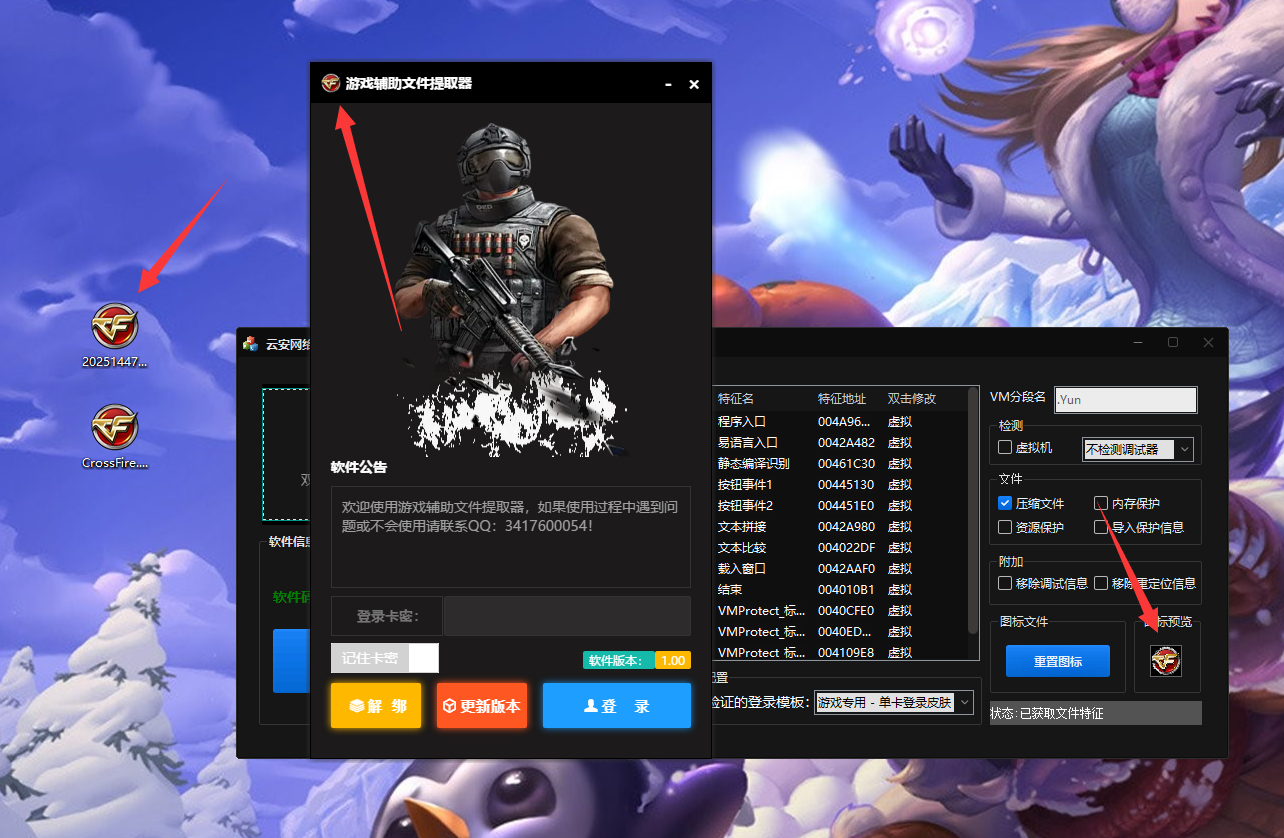Viewport: 1284px width, 838px height.
Task: Check the 移除调试信息 checkbox
Action: pos(1006,583)
